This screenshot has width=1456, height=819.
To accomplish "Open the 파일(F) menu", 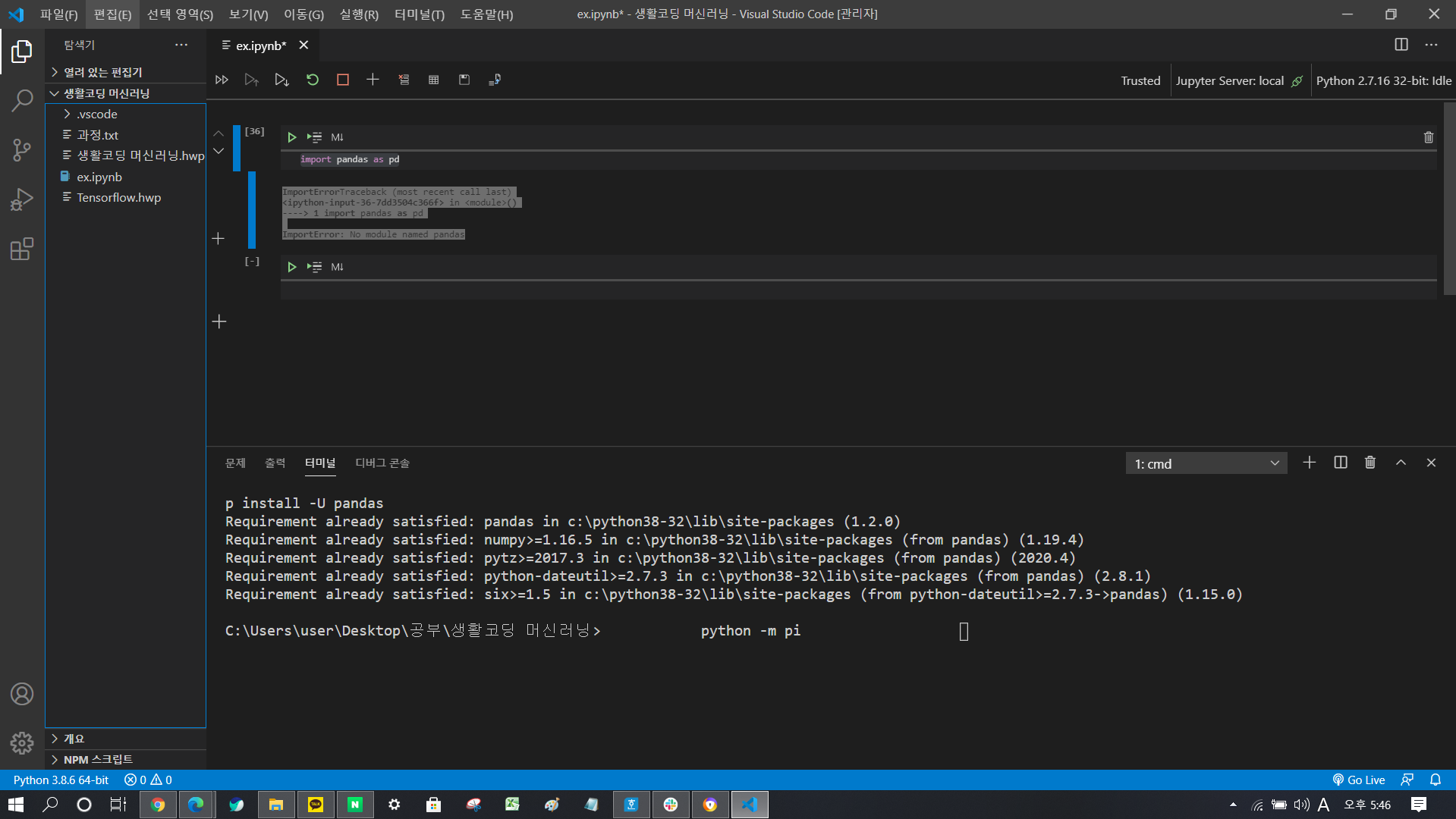I will 59,14.
